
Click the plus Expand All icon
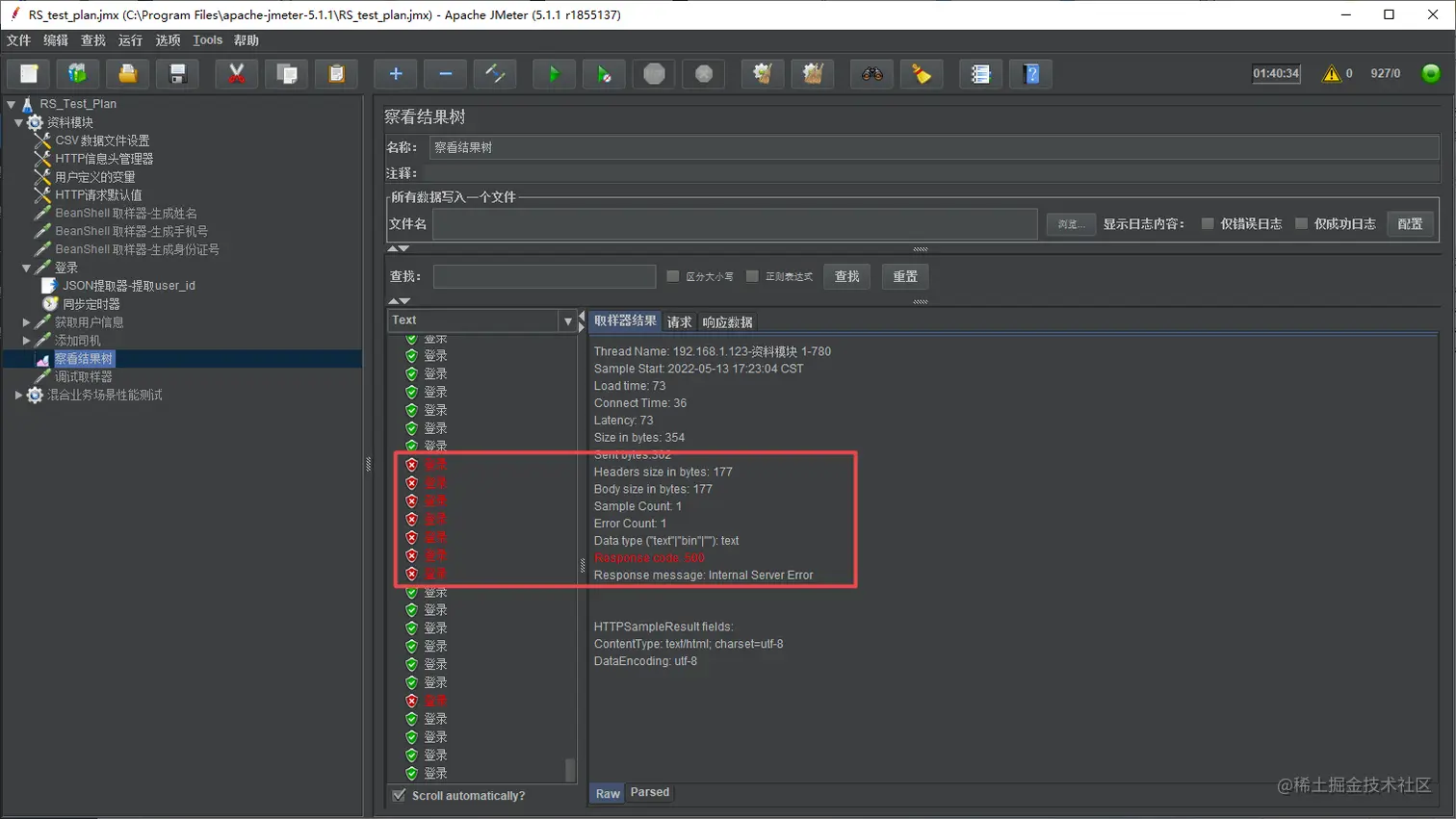(x=396, y=74)
